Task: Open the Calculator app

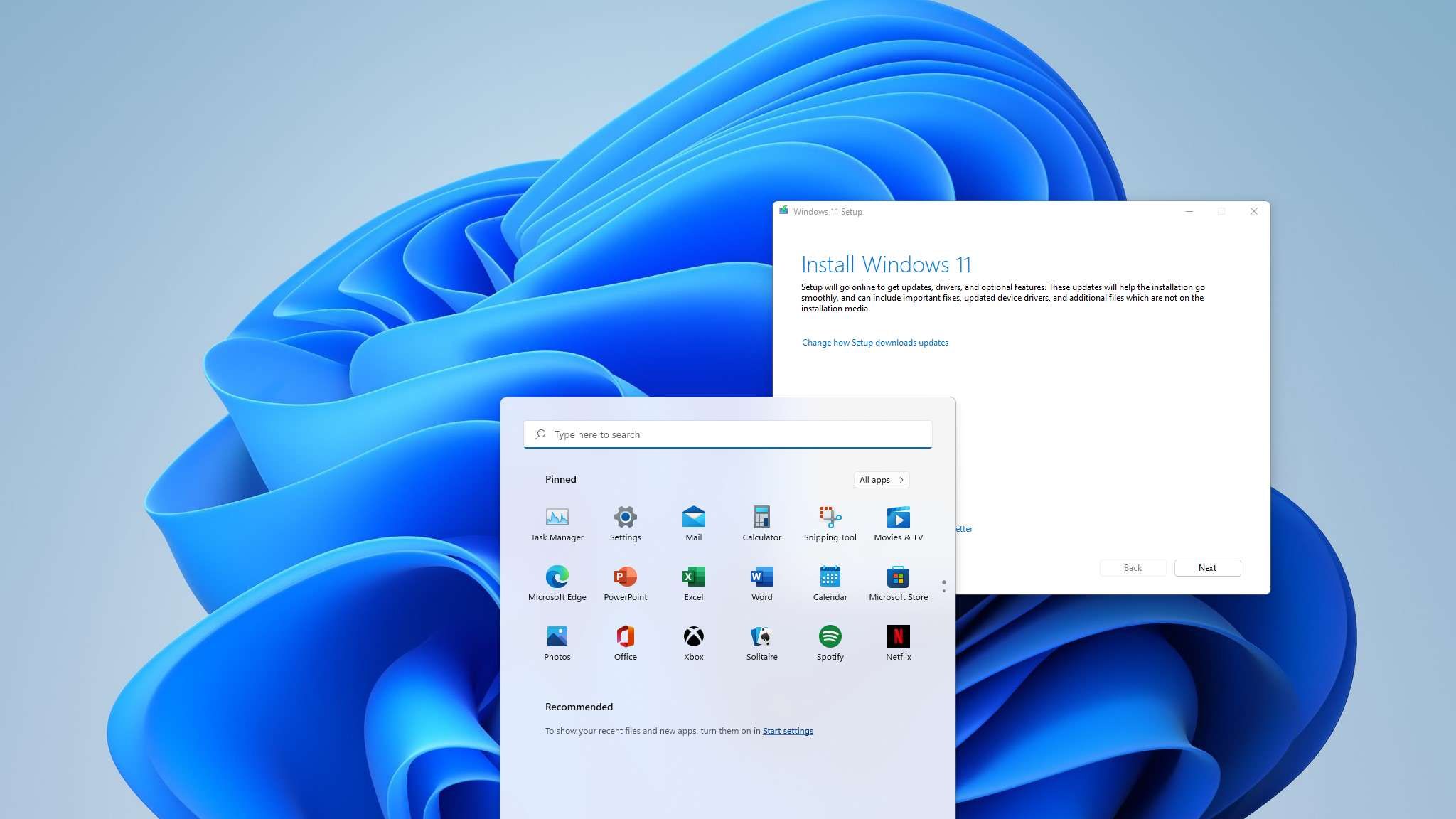Action: [761, 524]
